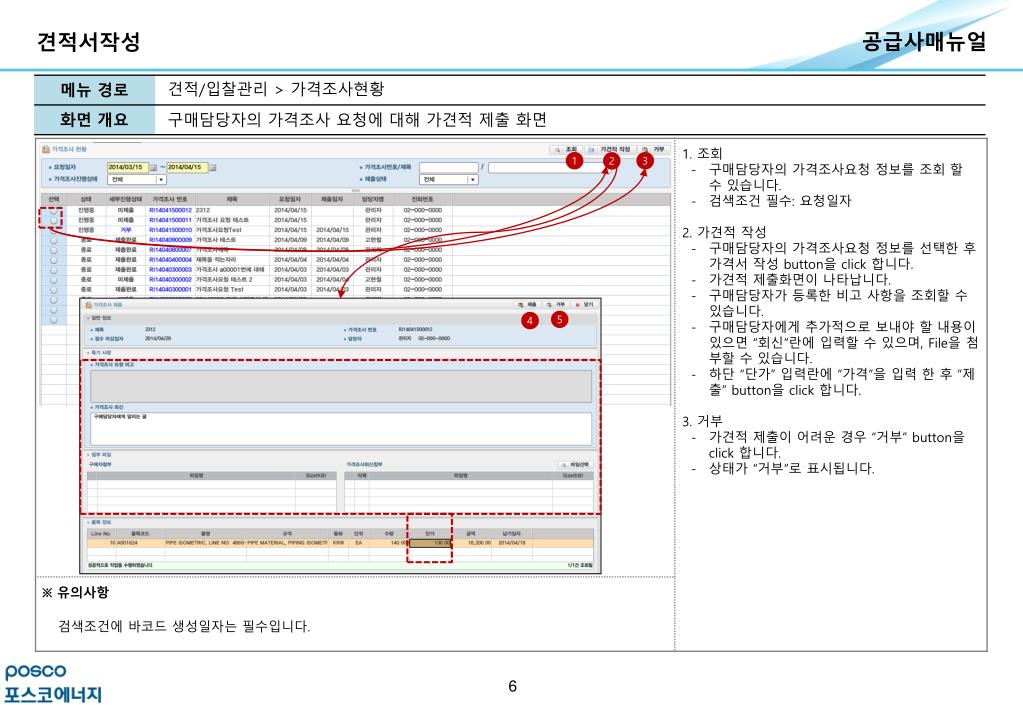The image size is (1023, 708).
Task: Open the RI14040300003 survey number link
Action: (x=170, y=269)
